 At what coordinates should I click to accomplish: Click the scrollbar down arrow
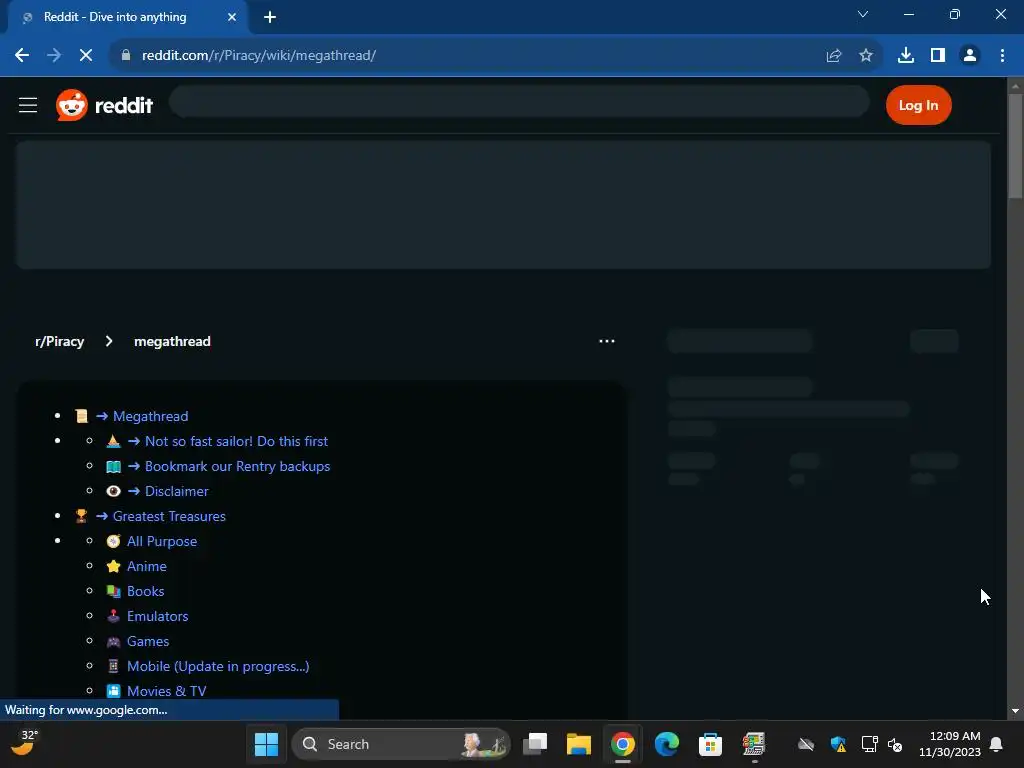tap(1015, 711)
